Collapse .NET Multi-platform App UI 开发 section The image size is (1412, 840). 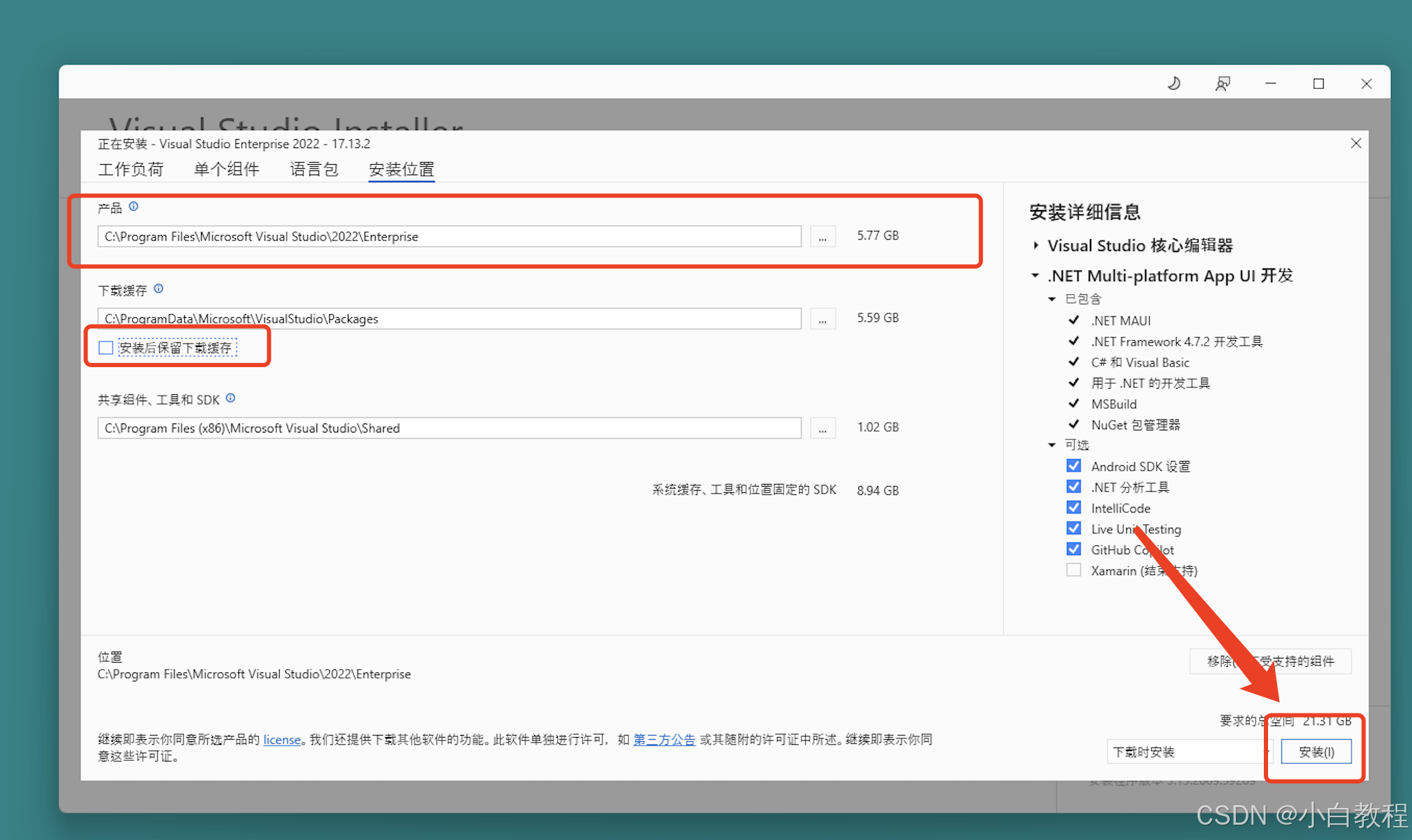pyautogui.click(x=1036, y=276)
